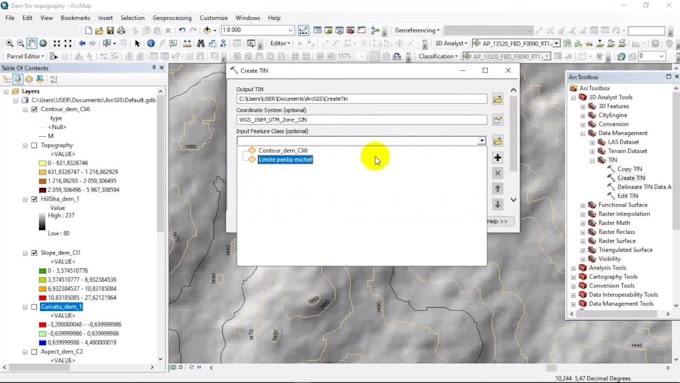Check the Curvatu_dem_1 layer

[34, 307]
